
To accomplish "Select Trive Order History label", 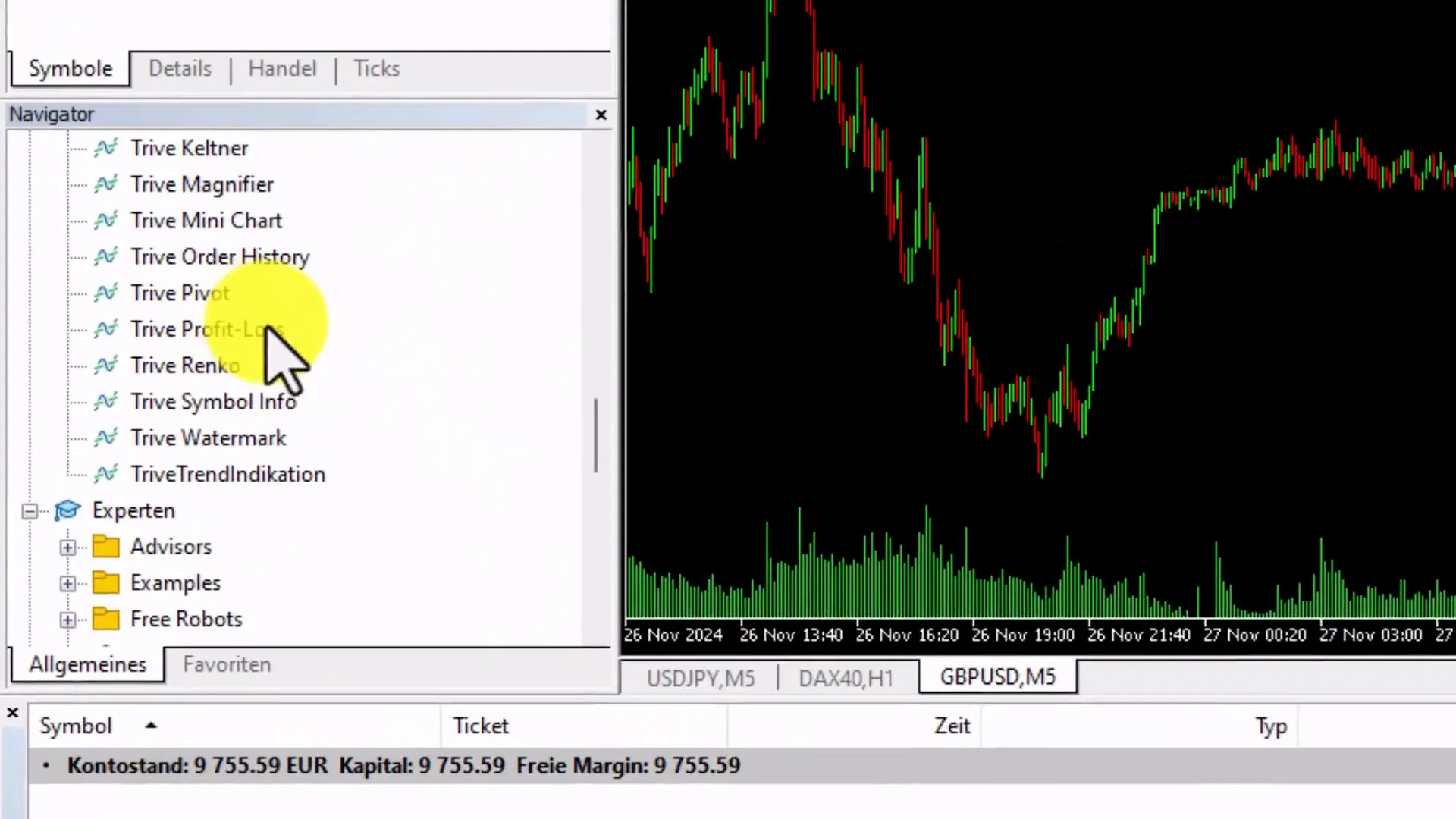I will pos(220,257).
